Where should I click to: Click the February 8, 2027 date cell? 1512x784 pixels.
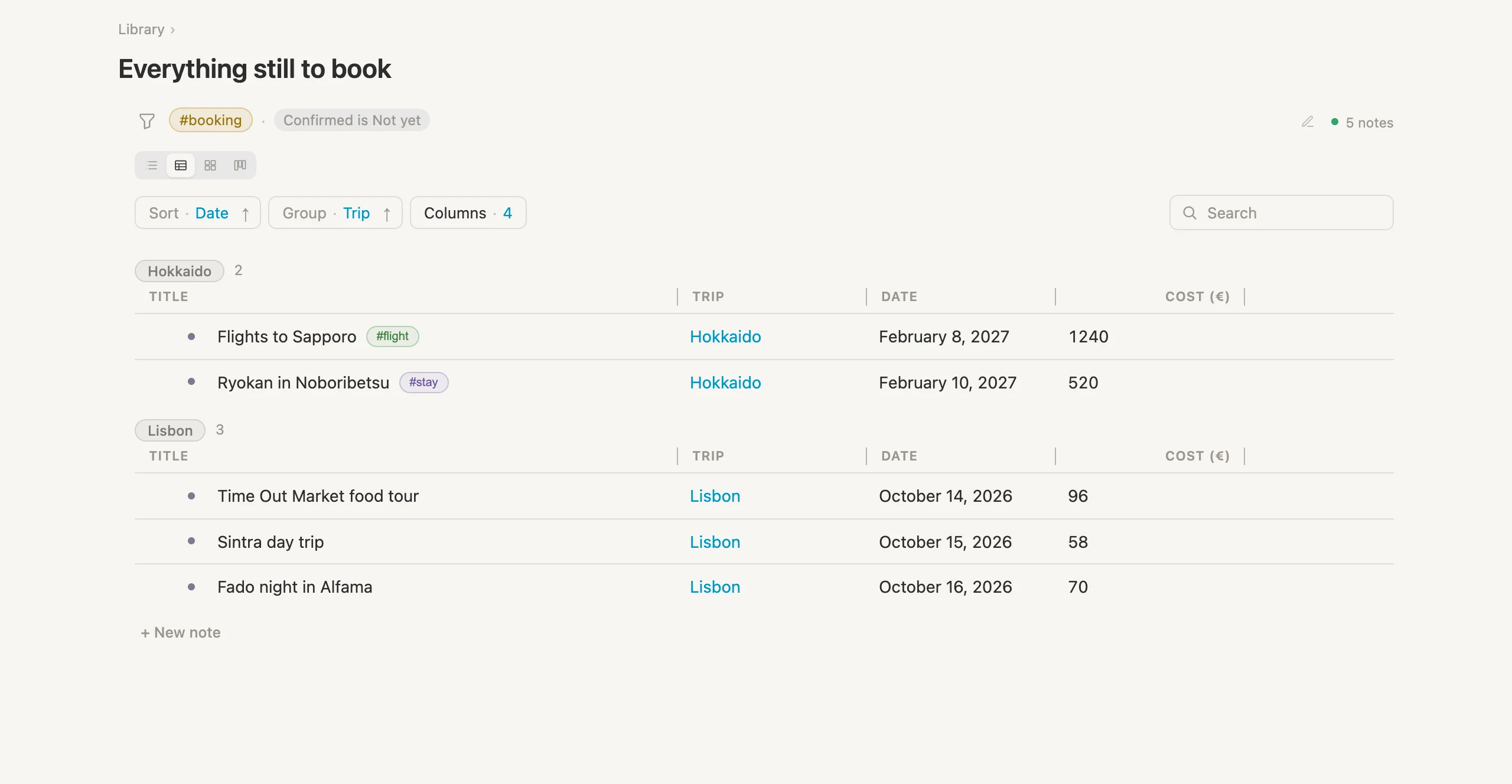(x=944, y=337)
